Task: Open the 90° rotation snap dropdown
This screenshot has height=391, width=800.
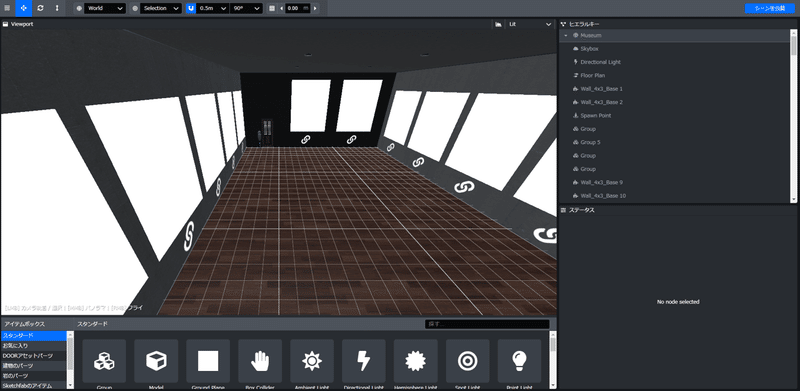Action: [246, 9]
